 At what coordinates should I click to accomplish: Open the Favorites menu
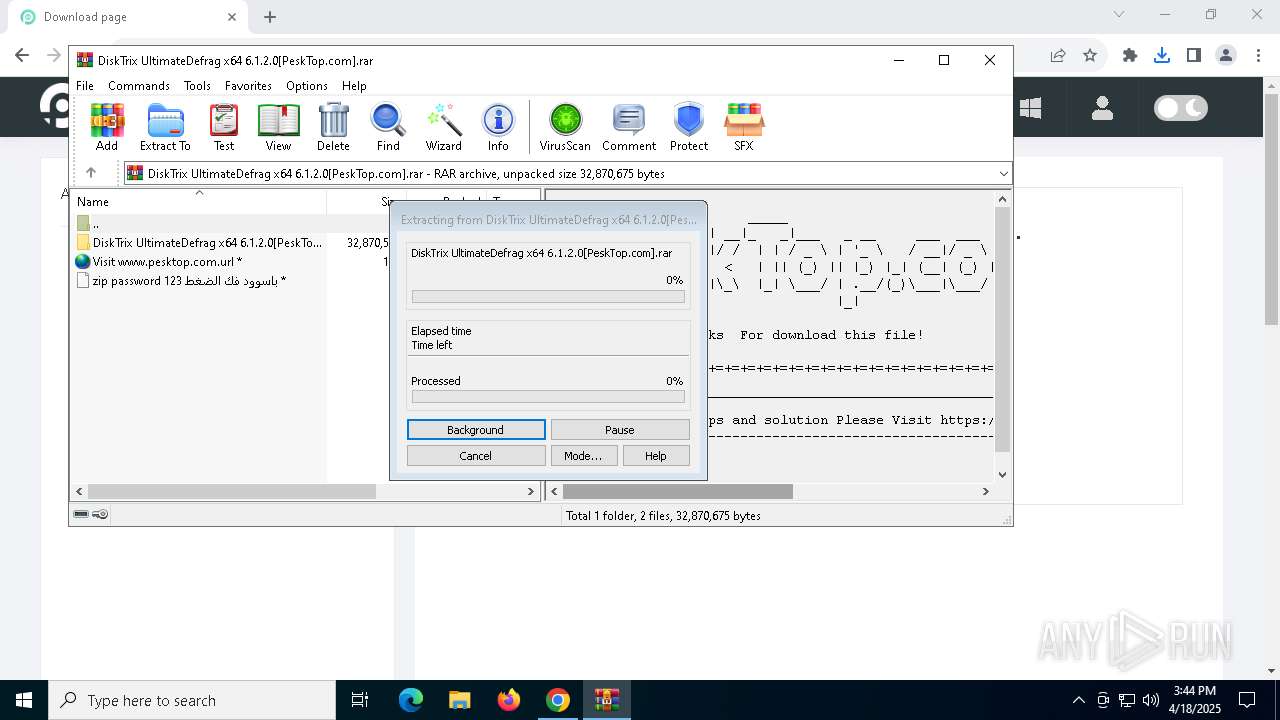tap(248, 86)
